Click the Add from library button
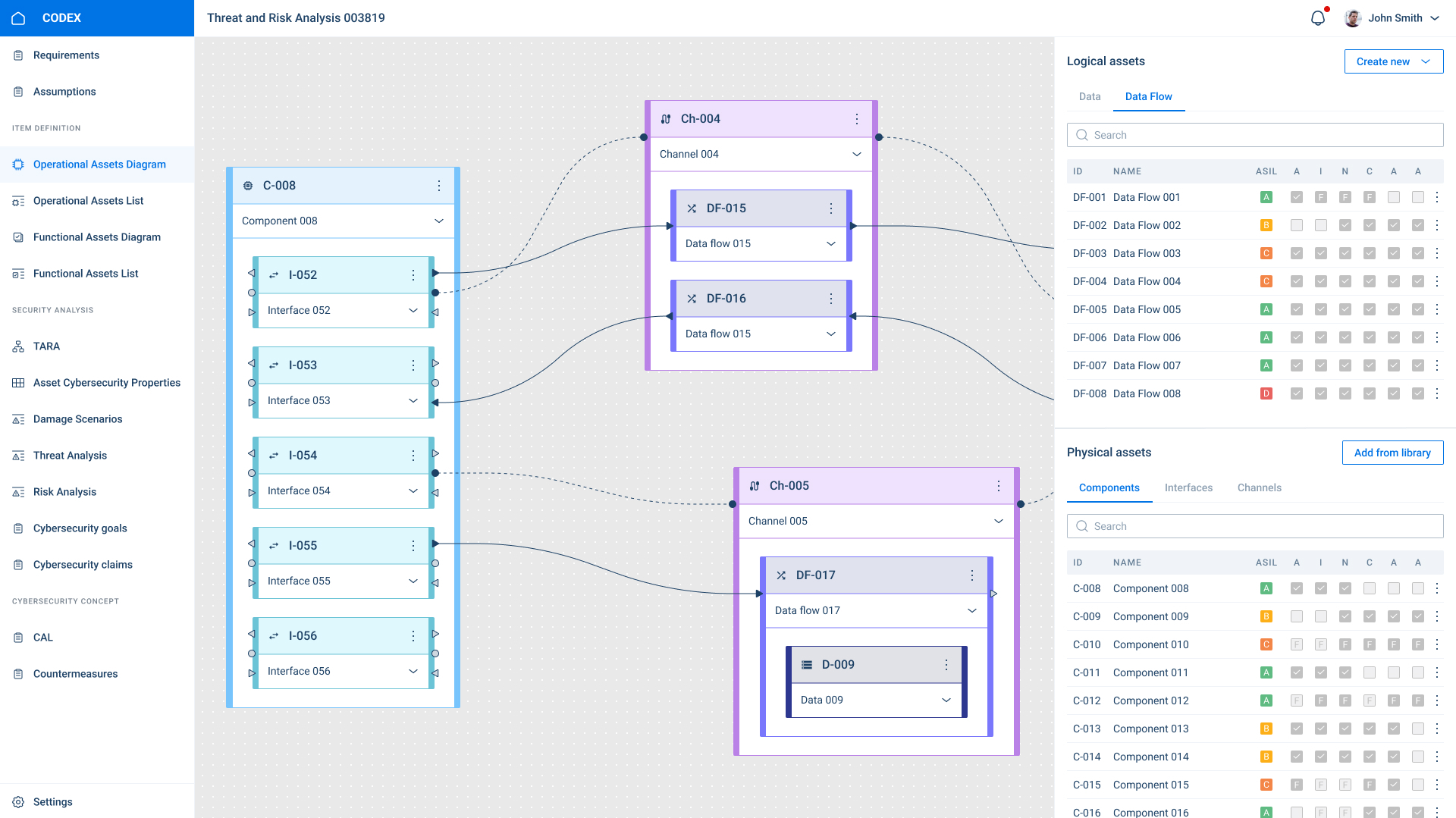The height and width of the screenshot is (818, 1456). click(1392, 453)
